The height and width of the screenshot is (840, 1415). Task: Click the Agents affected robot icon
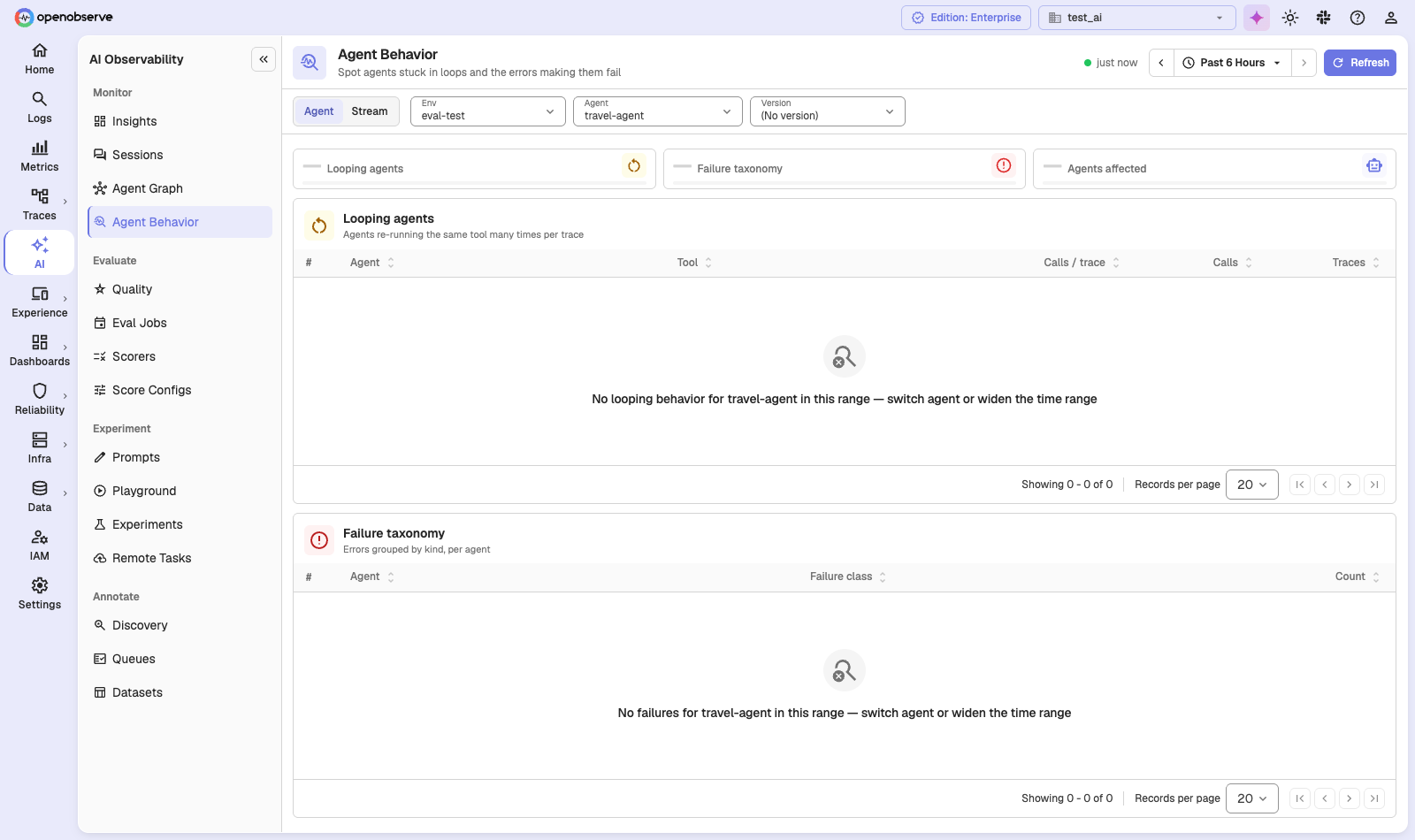point(1374,165)
